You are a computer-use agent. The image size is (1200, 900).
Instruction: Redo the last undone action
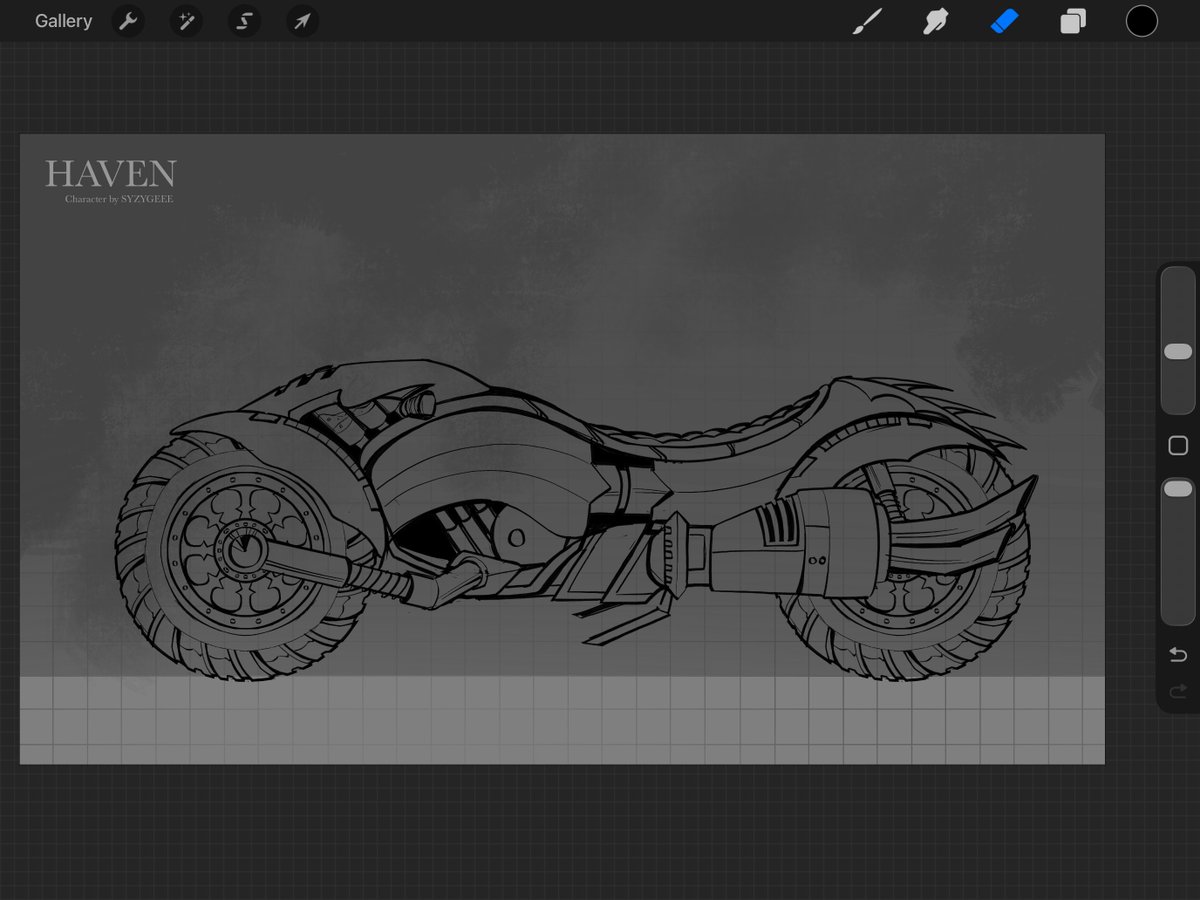pos(1178,691)
